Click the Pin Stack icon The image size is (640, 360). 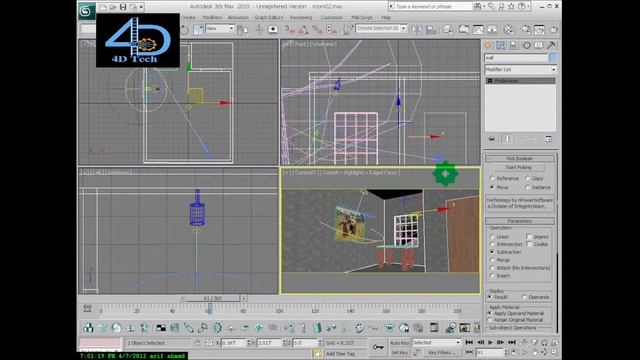pyautogui.click(x=491, y=139)
